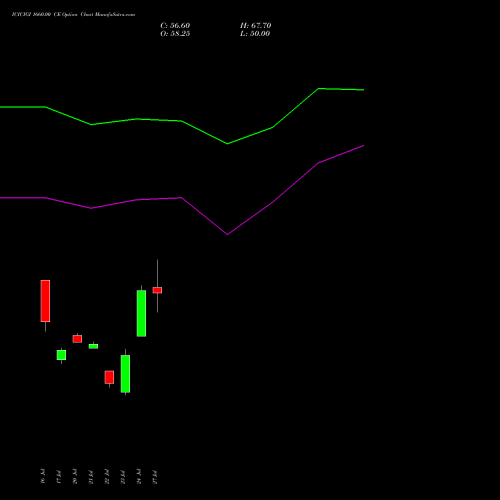Screen dimensions: 500x500
Task: Click the green upper band line
Action: [x=182, y=121]
